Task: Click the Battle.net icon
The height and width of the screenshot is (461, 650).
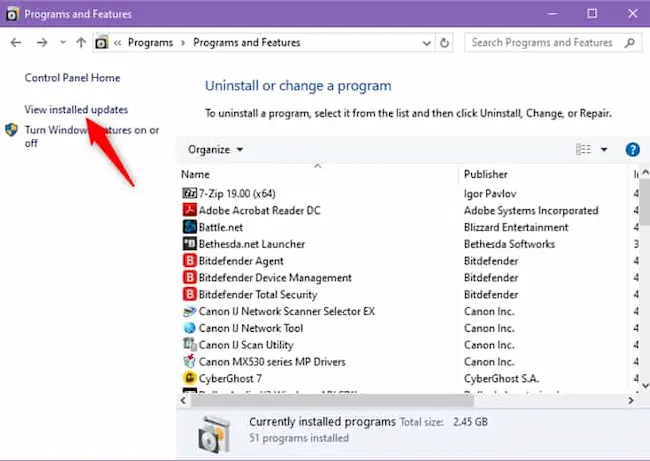Action: (x=189, y=227)
